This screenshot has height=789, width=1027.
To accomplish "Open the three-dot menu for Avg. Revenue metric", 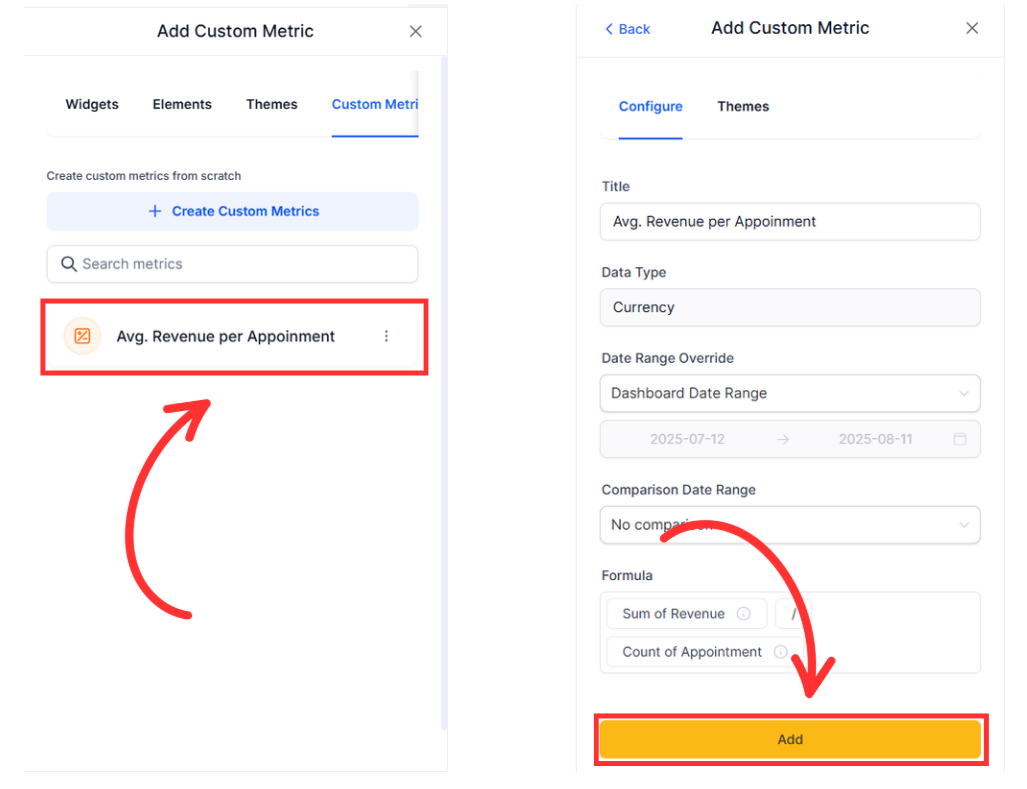I will coord(387,336).
